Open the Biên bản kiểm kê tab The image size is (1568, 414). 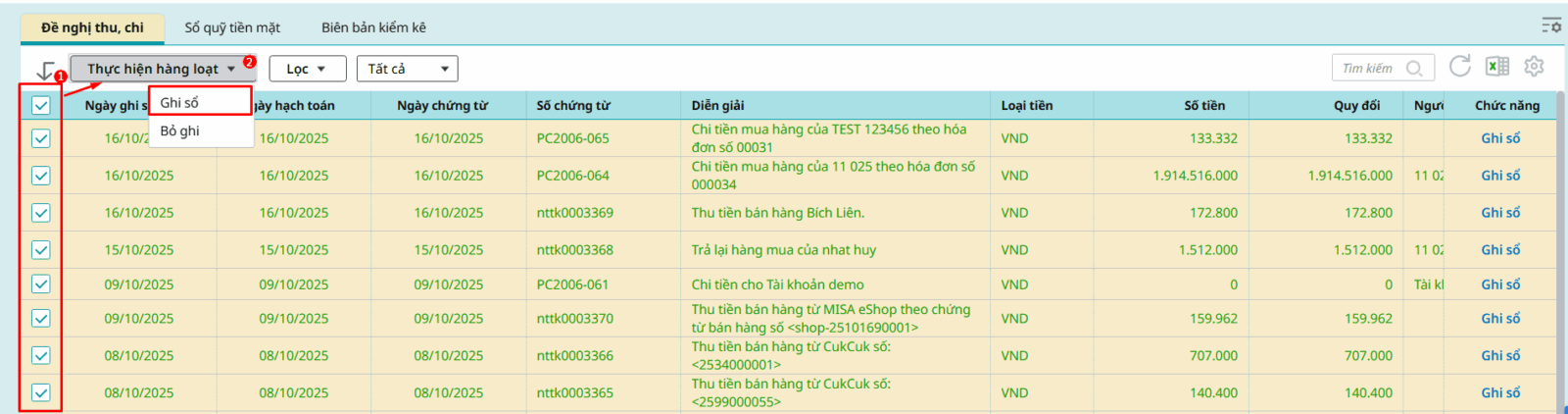pyautogui.click(x=373, y=27)
